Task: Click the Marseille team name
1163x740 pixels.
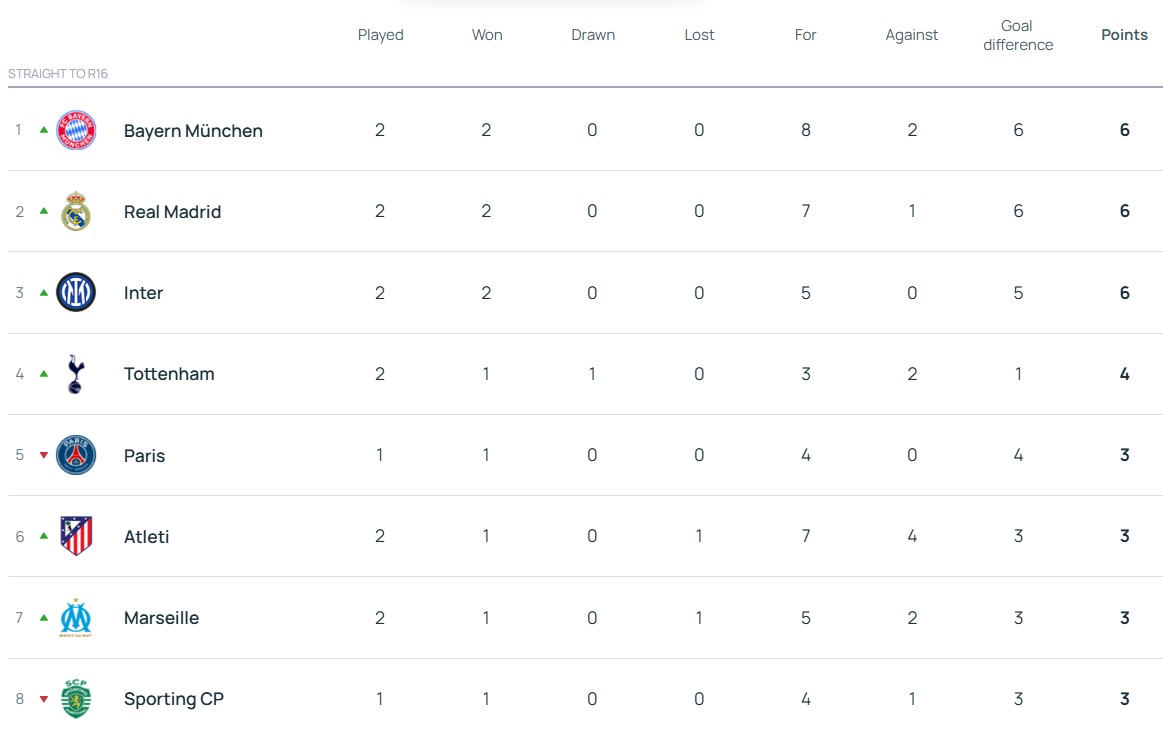Action: click(x=161, y=618)
